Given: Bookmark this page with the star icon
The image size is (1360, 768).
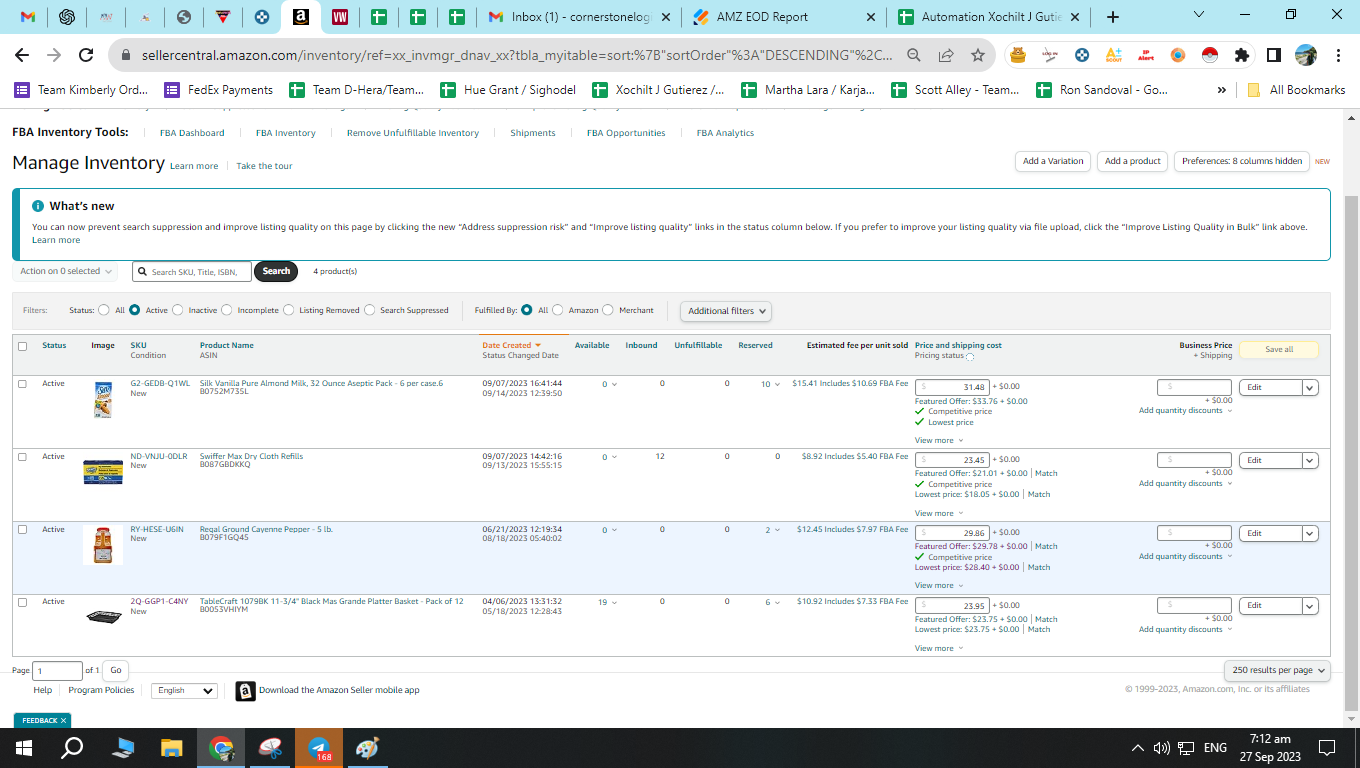Looking at the screenshot, I should point(978,55).
